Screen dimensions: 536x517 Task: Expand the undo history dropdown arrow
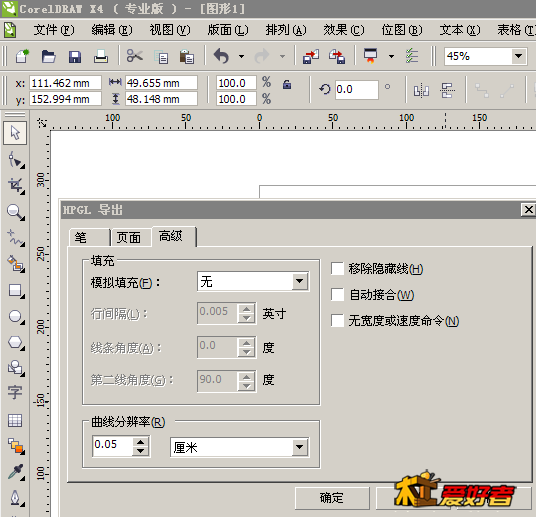(241, 56)
